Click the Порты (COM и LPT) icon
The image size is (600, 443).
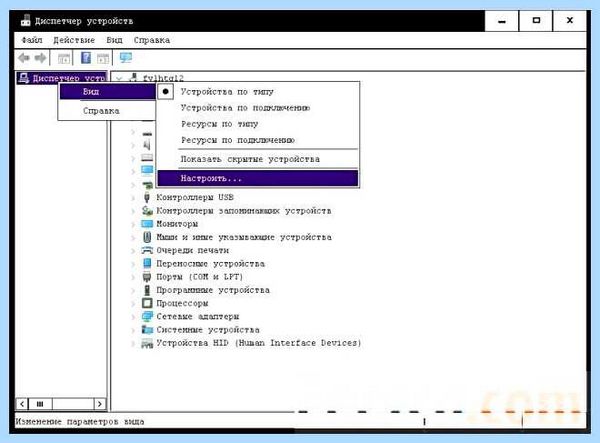click(147, 277)
